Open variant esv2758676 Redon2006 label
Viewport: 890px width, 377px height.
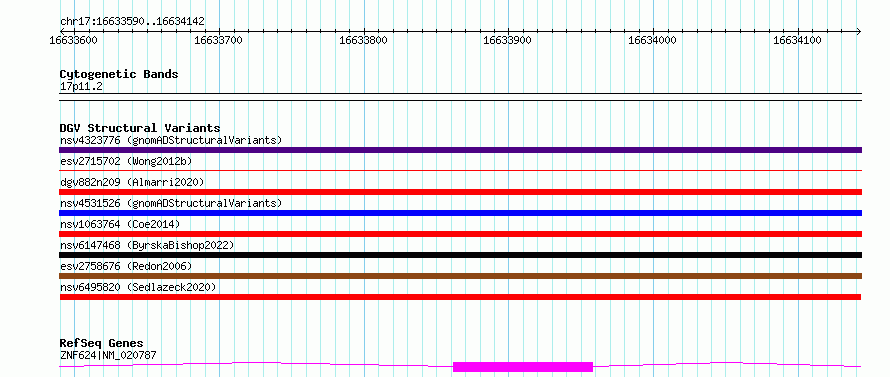(x=126, y=266)
